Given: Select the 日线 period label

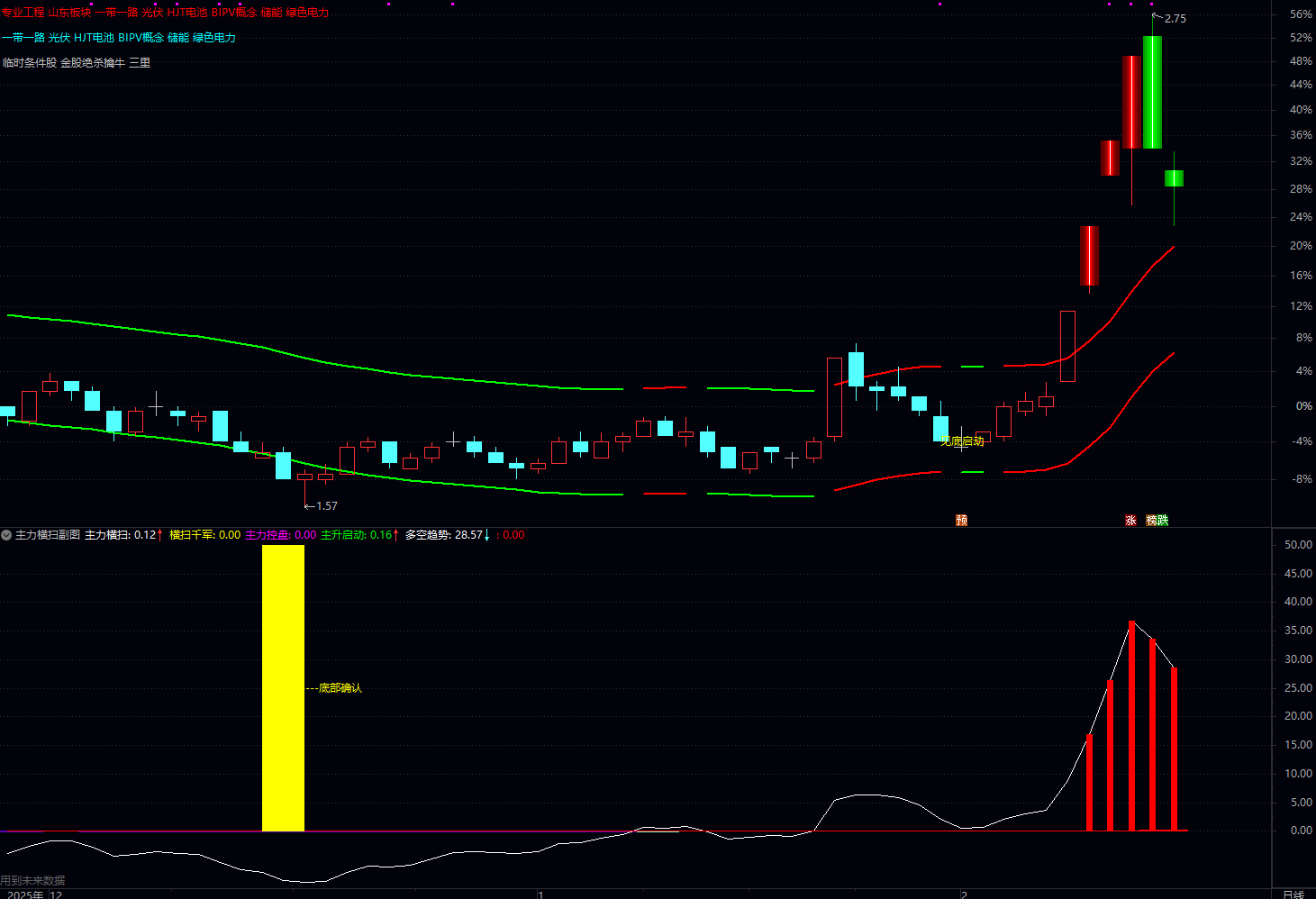Looking at the screenshot, I should coord(1293,894).
